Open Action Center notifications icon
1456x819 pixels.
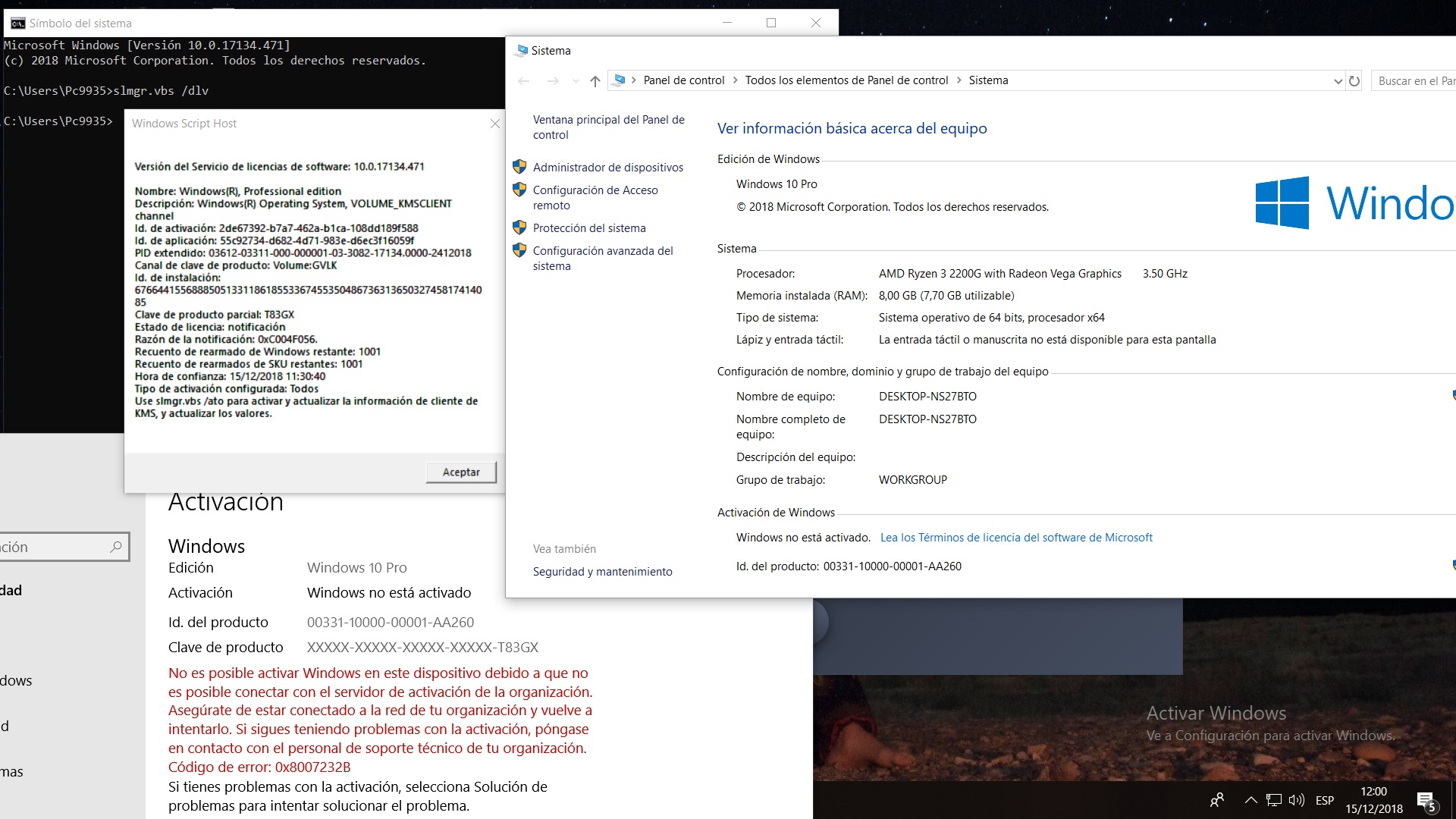(x=1426, y=801)
